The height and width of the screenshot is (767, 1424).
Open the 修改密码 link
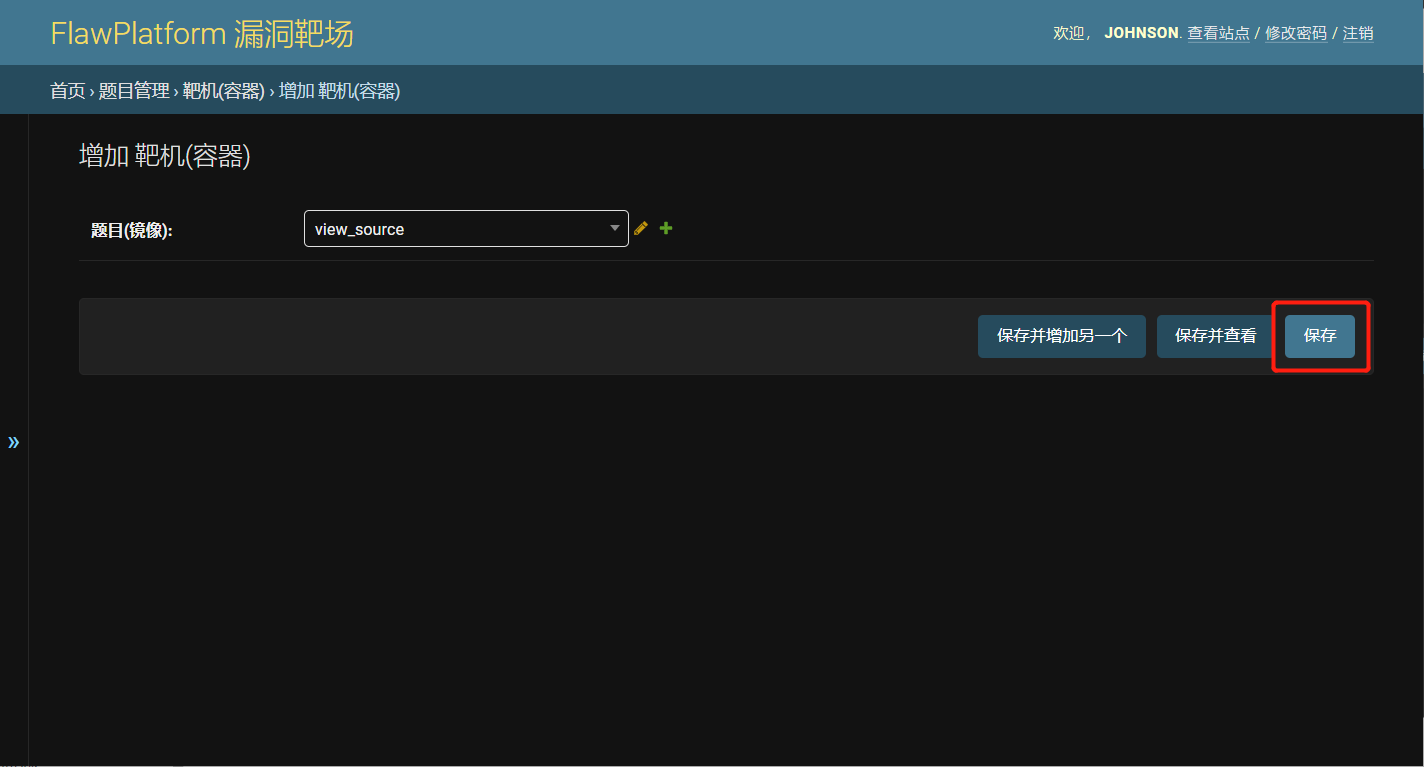pos(1296,33)
